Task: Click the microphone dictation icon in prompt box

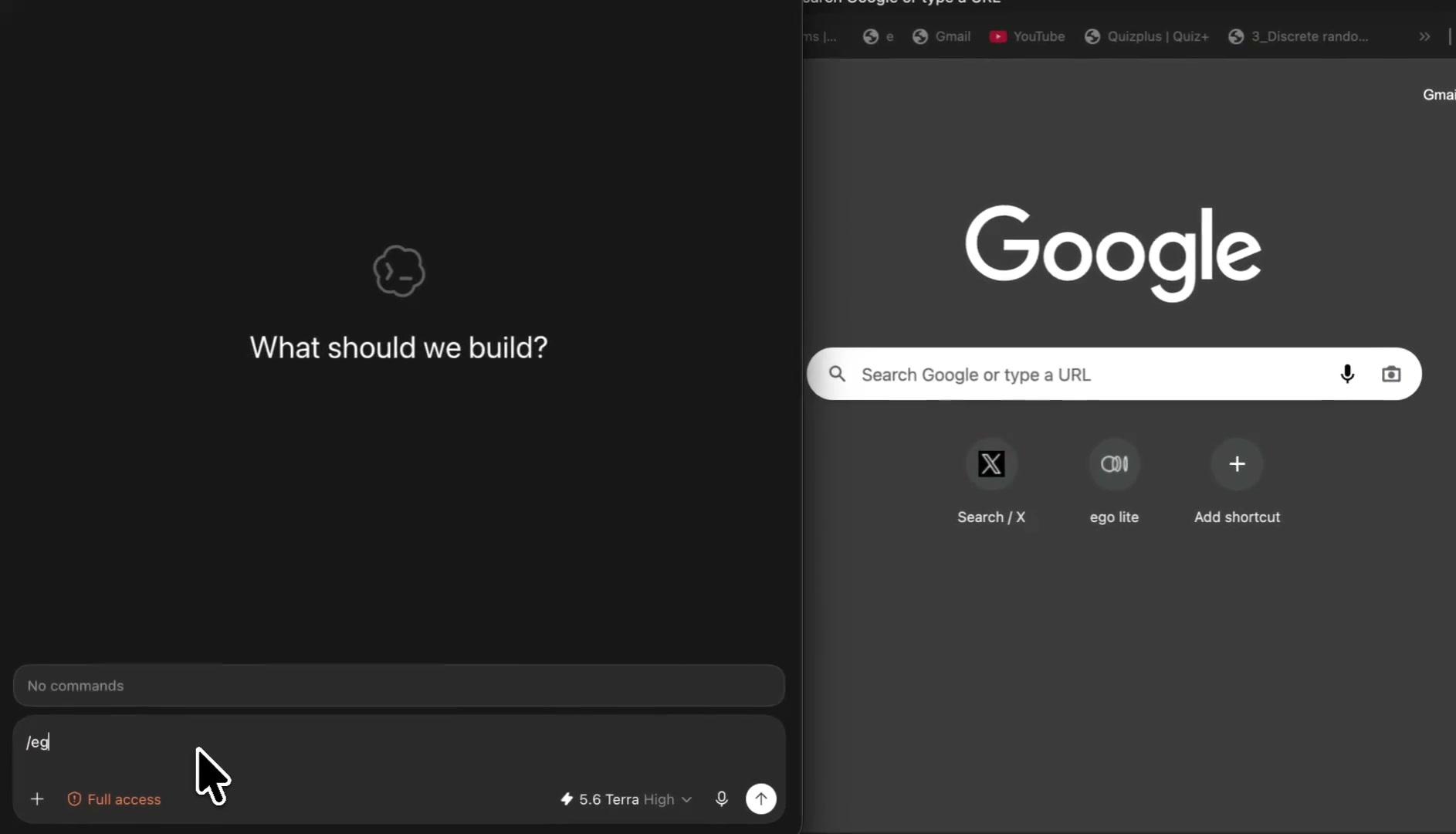Action: tap(722, 799)
